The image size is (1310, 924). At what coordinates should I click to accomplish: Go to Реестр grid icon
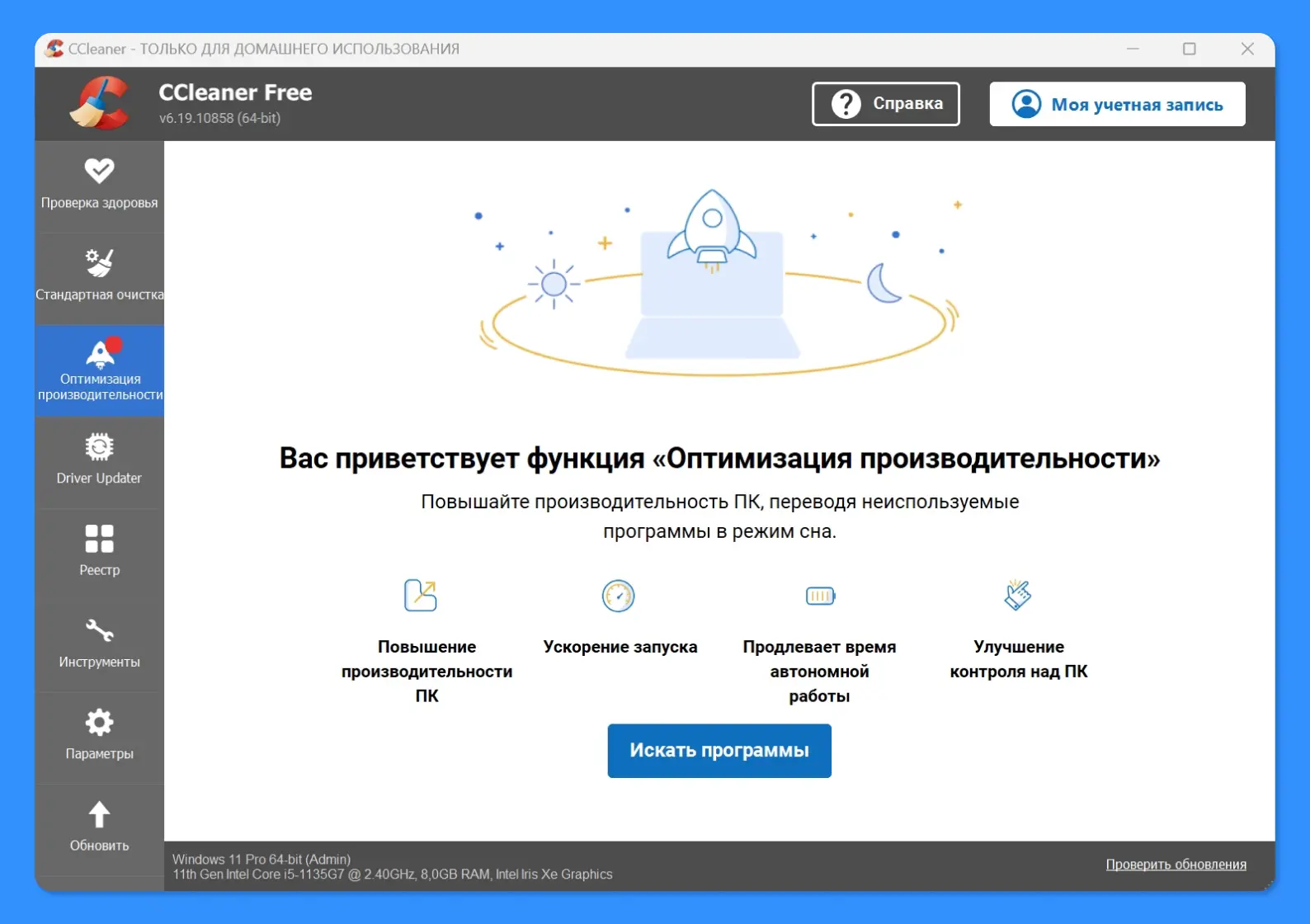pos(99,539)
